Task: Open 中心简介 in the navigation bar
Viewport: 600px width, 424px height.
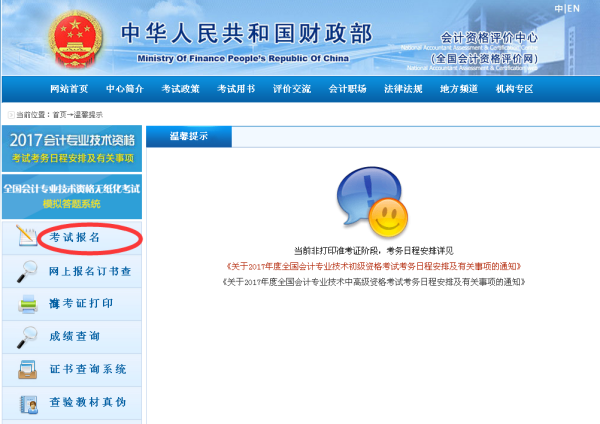Action: (125, 89)
